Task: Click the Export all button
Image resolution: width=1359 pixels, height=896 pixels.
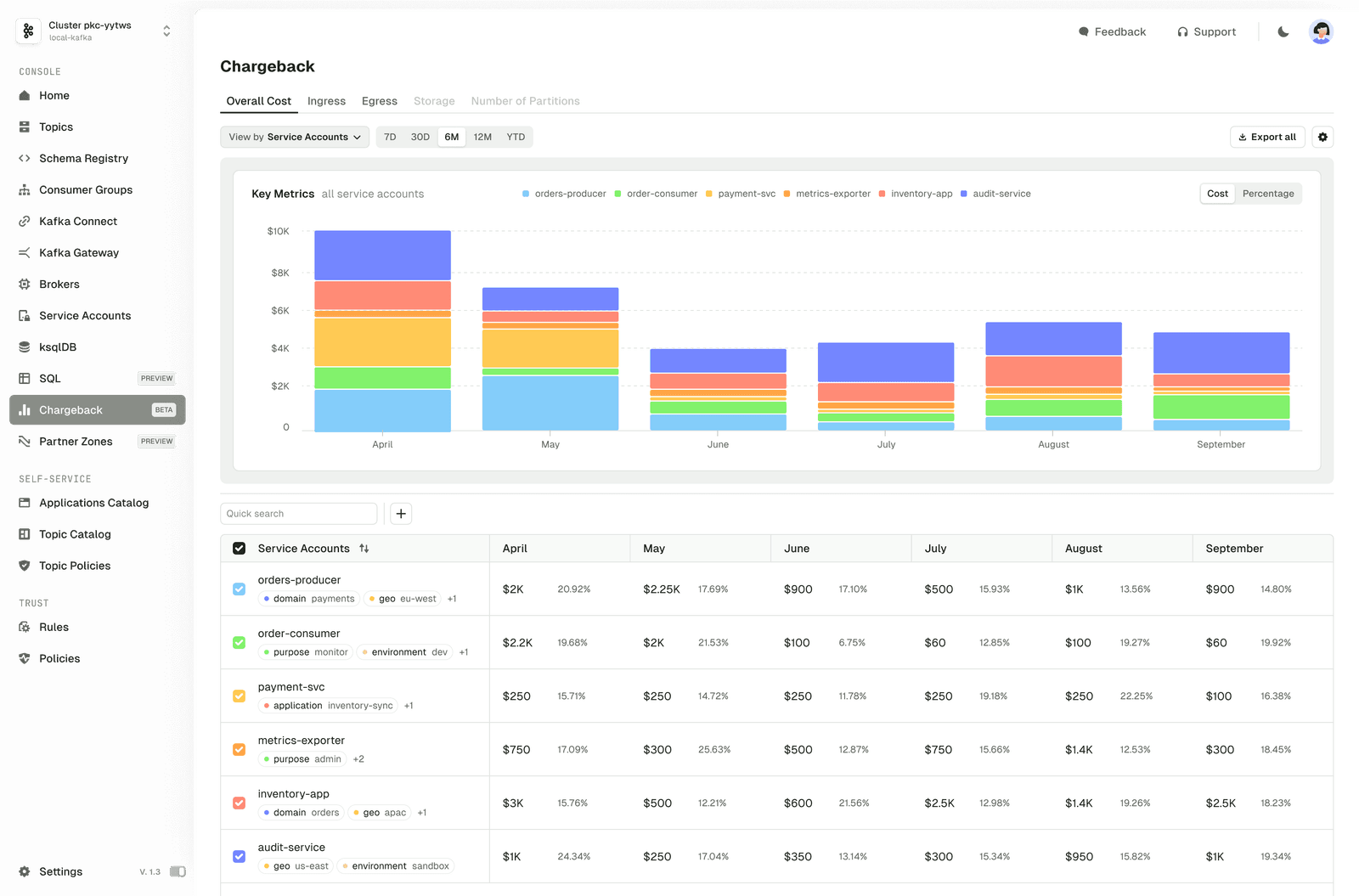Action: click(x=1266, y=137)
